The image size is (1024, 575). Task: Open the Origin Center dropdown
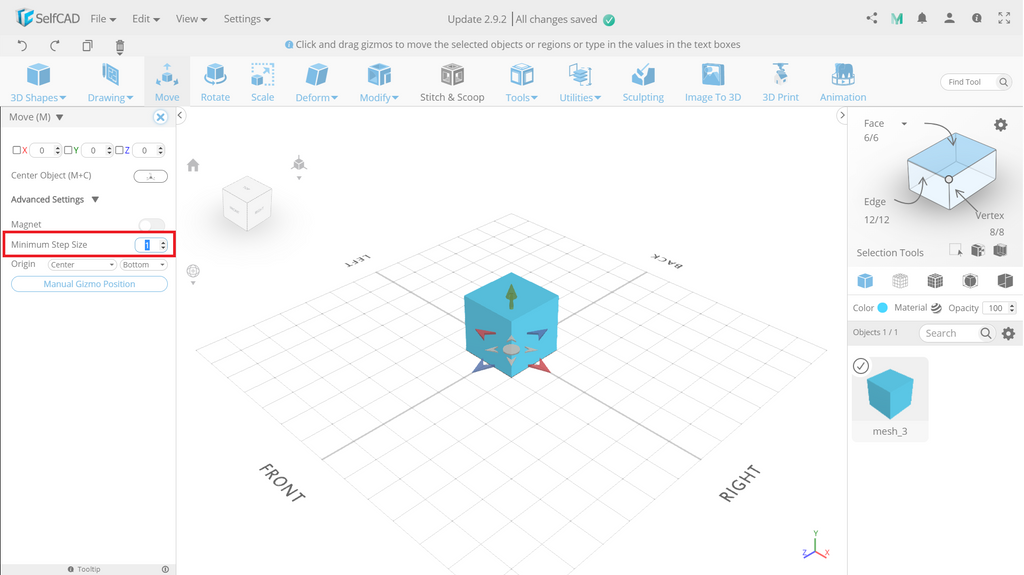[x=83, y=265]
